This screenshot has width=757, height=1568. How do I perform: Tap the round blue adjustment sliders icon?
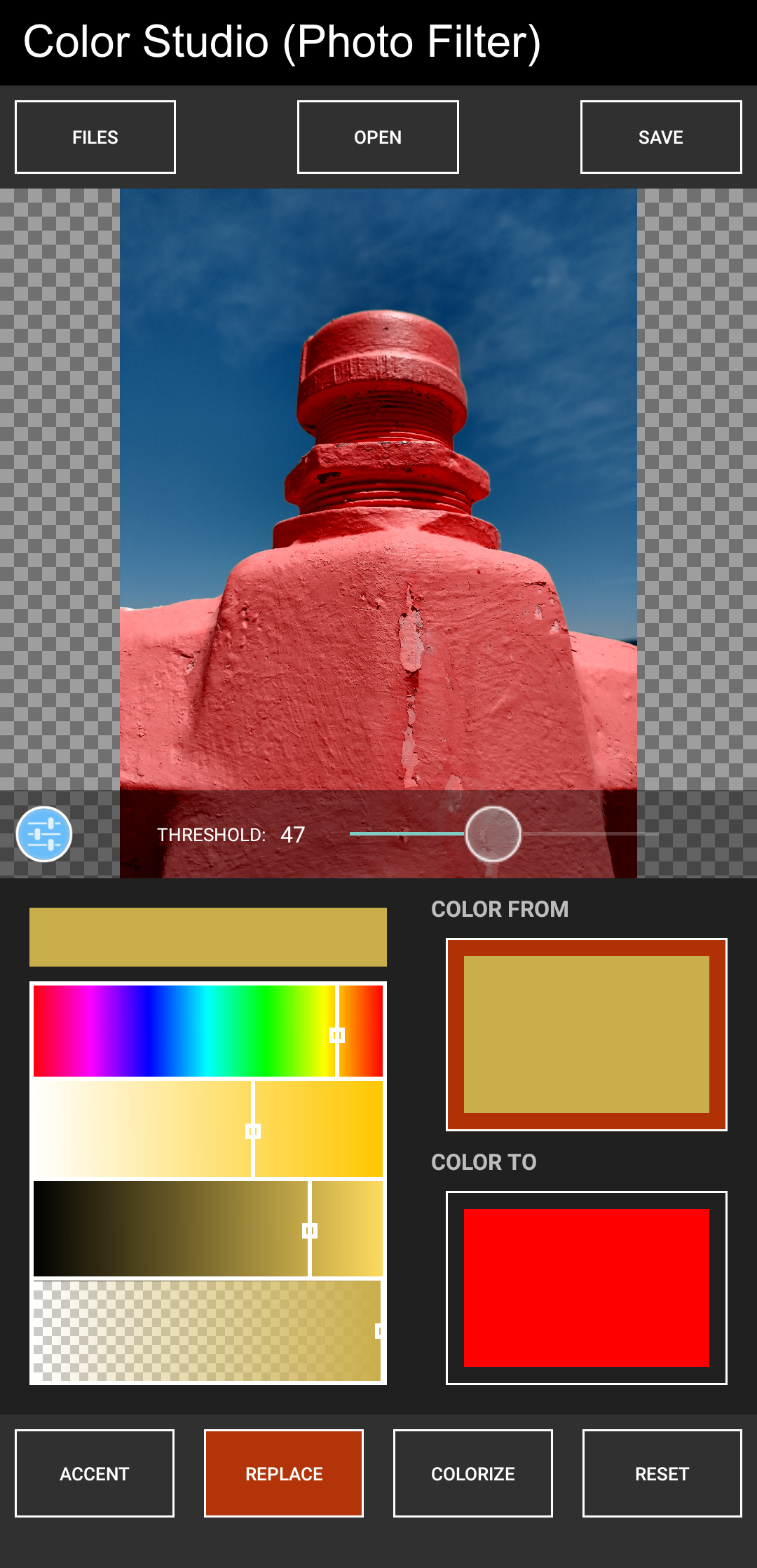44,834
